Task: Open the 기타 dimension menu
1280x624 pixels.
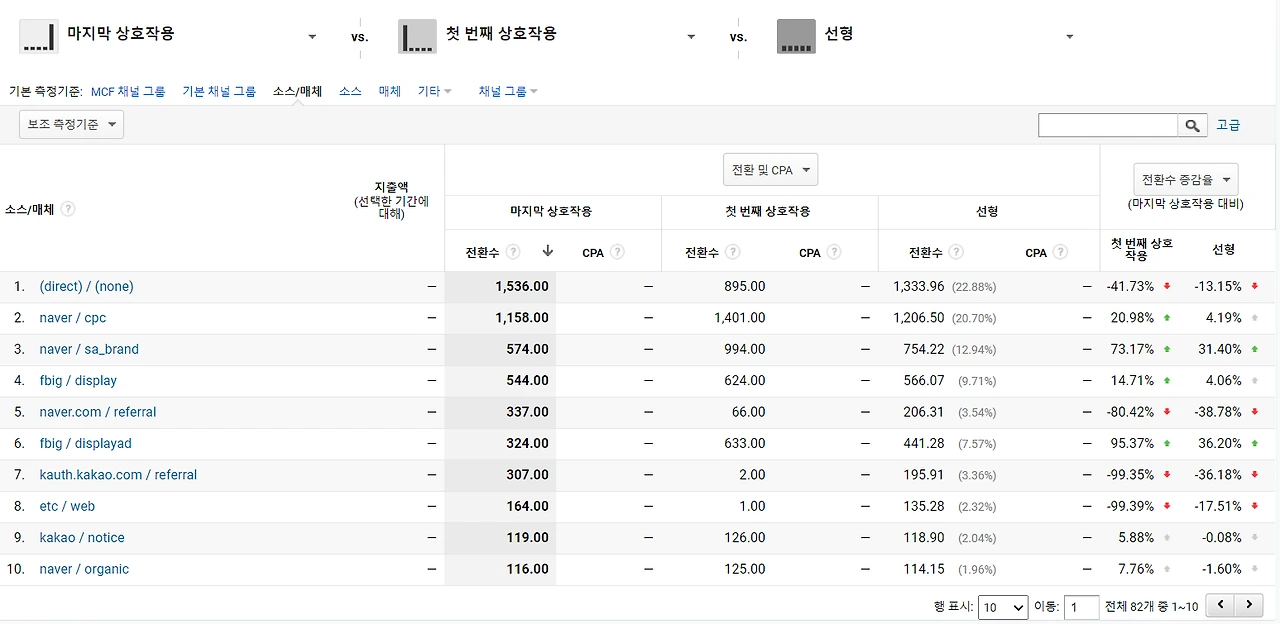Action: click(x=434, y=91)
